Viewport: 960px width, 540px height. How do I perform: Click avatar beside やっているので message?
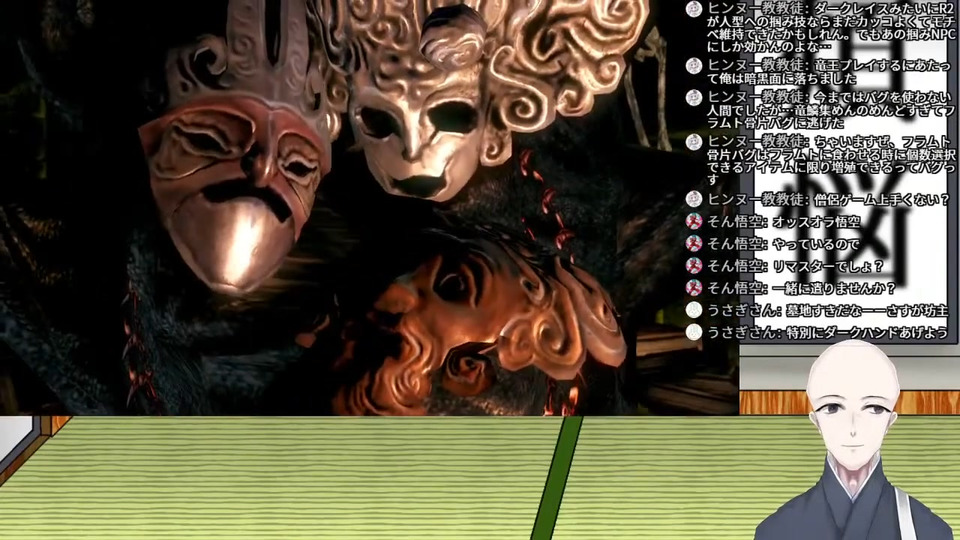[x=694, y=244]
